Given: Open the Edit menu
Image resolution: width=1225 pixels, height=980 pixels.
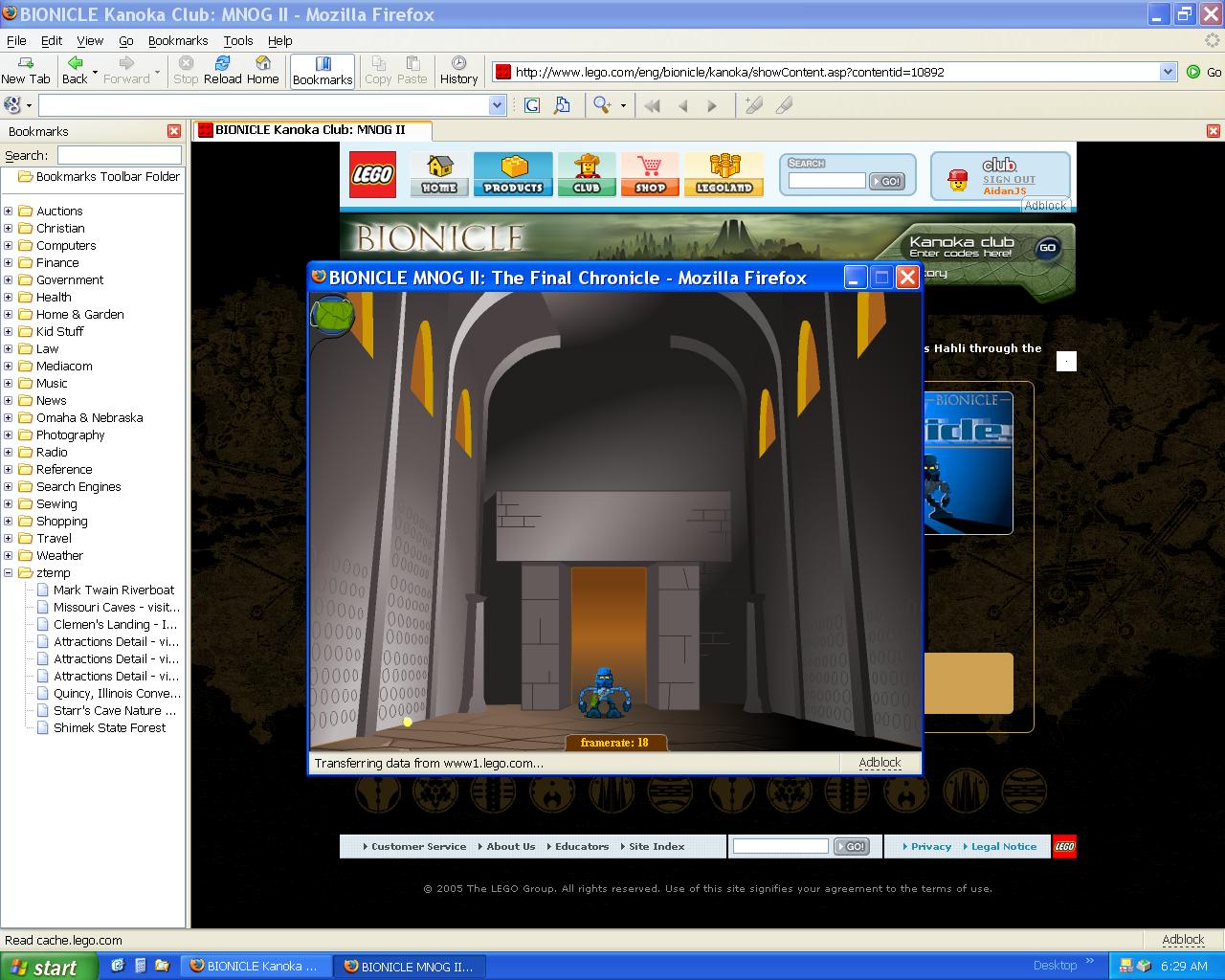Looking at the screenshot, I should click(x=52, y=41).
